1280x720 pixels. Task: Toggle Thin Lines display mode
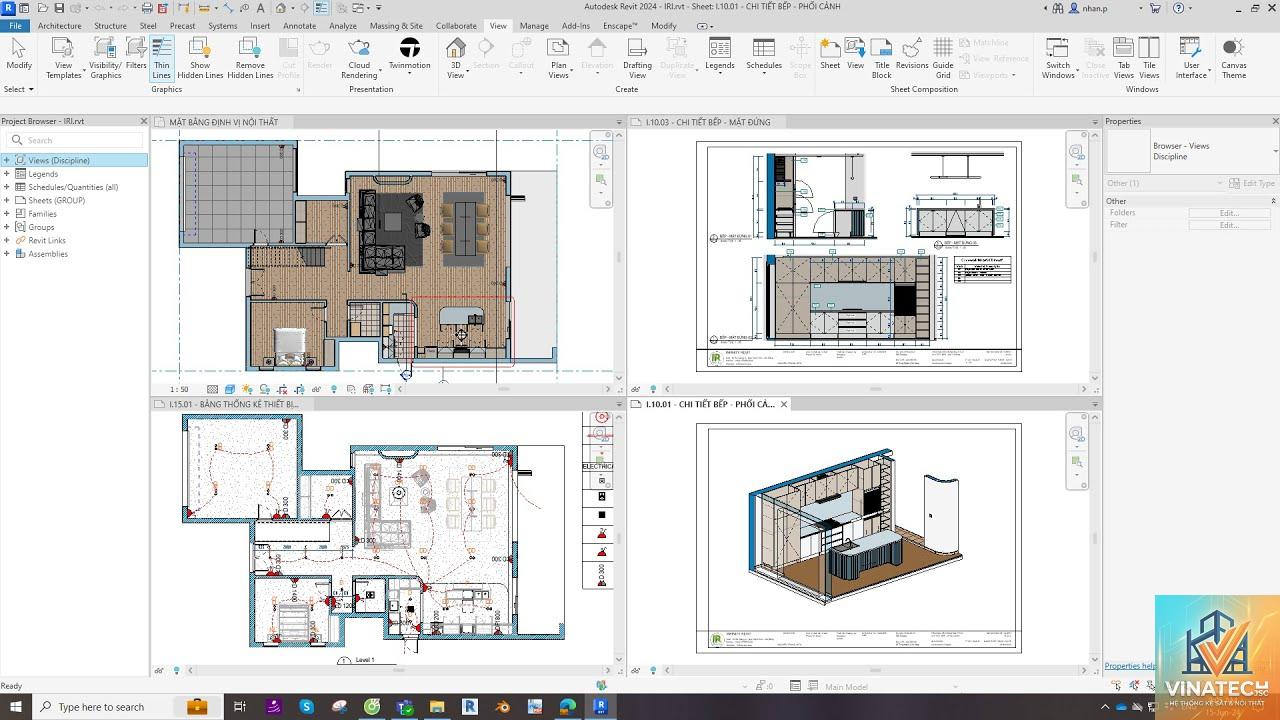(162, 59)
